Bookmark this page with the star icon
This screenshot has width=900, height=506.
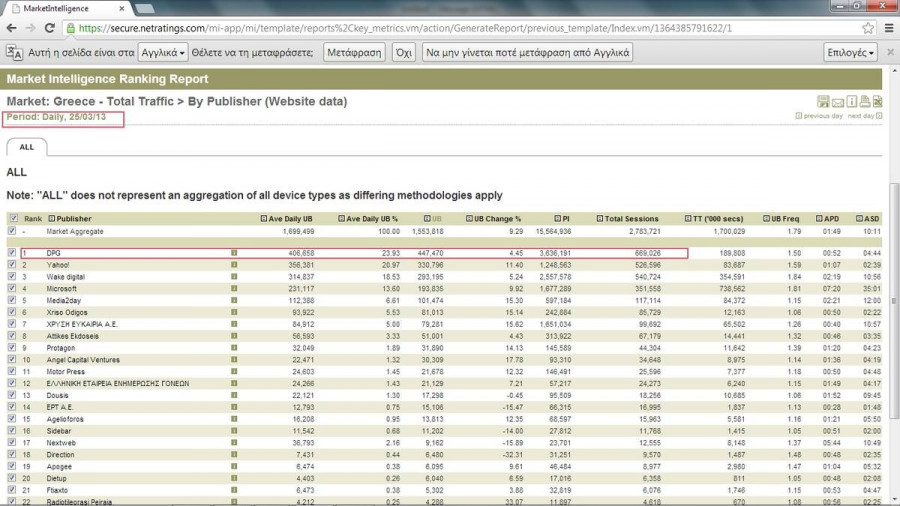(868, 29)
